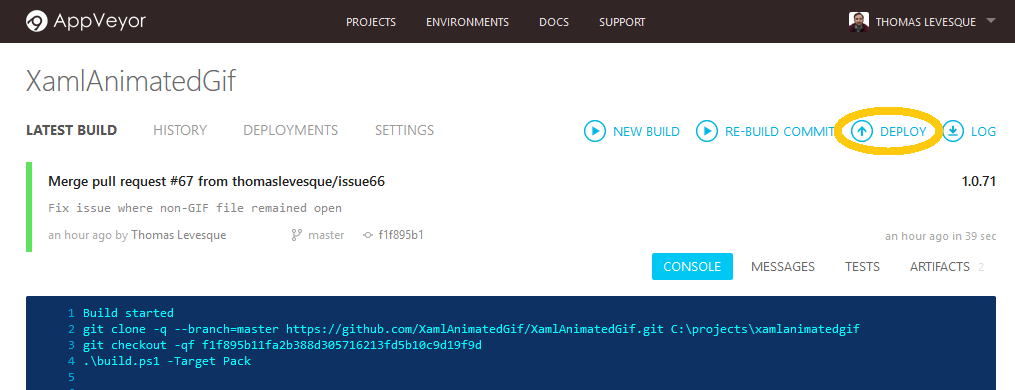The width and height of the screenshot is (1015, 390).
Task: Click the Re-Build Commit play icon
Action: pos(707,132)
